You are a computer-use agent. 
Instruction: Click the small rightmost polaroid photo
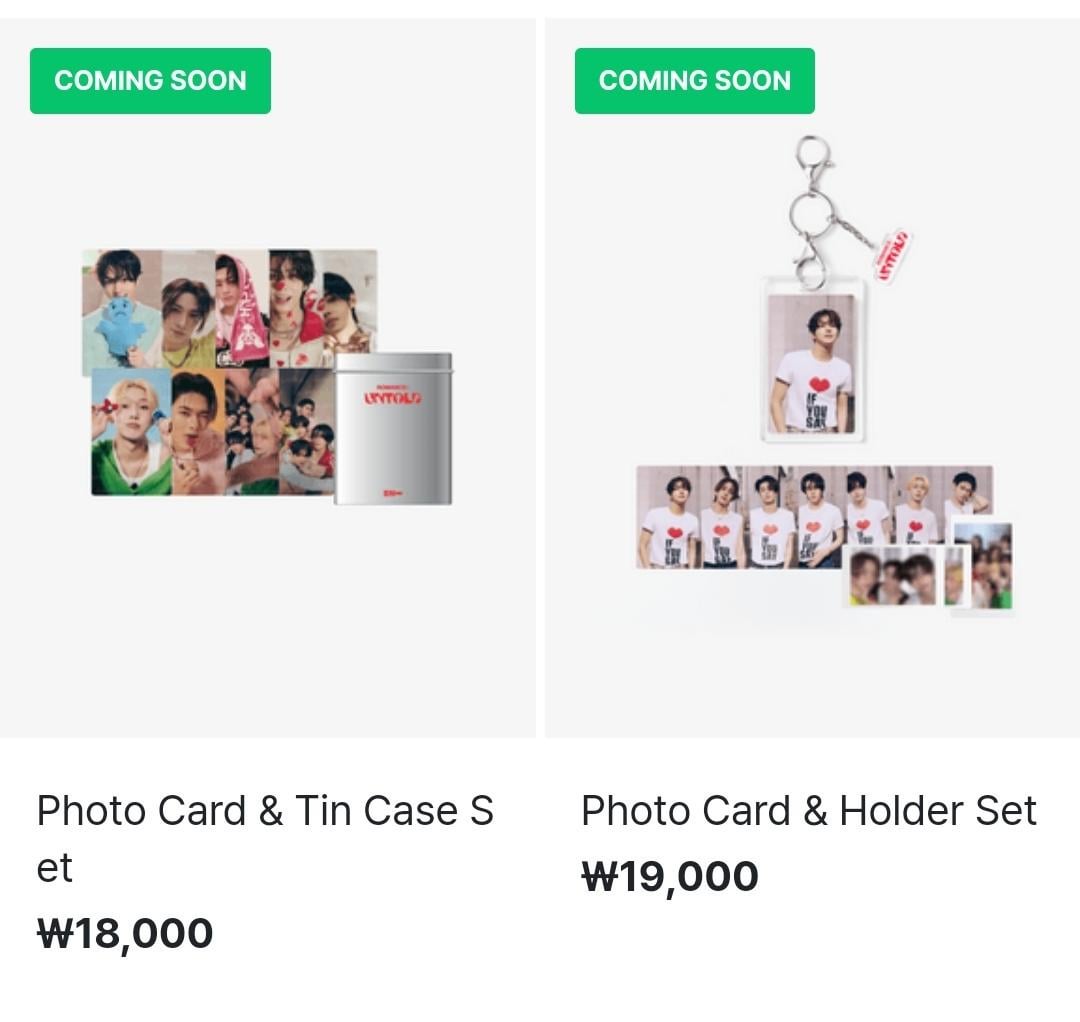[x=984, y=565]
